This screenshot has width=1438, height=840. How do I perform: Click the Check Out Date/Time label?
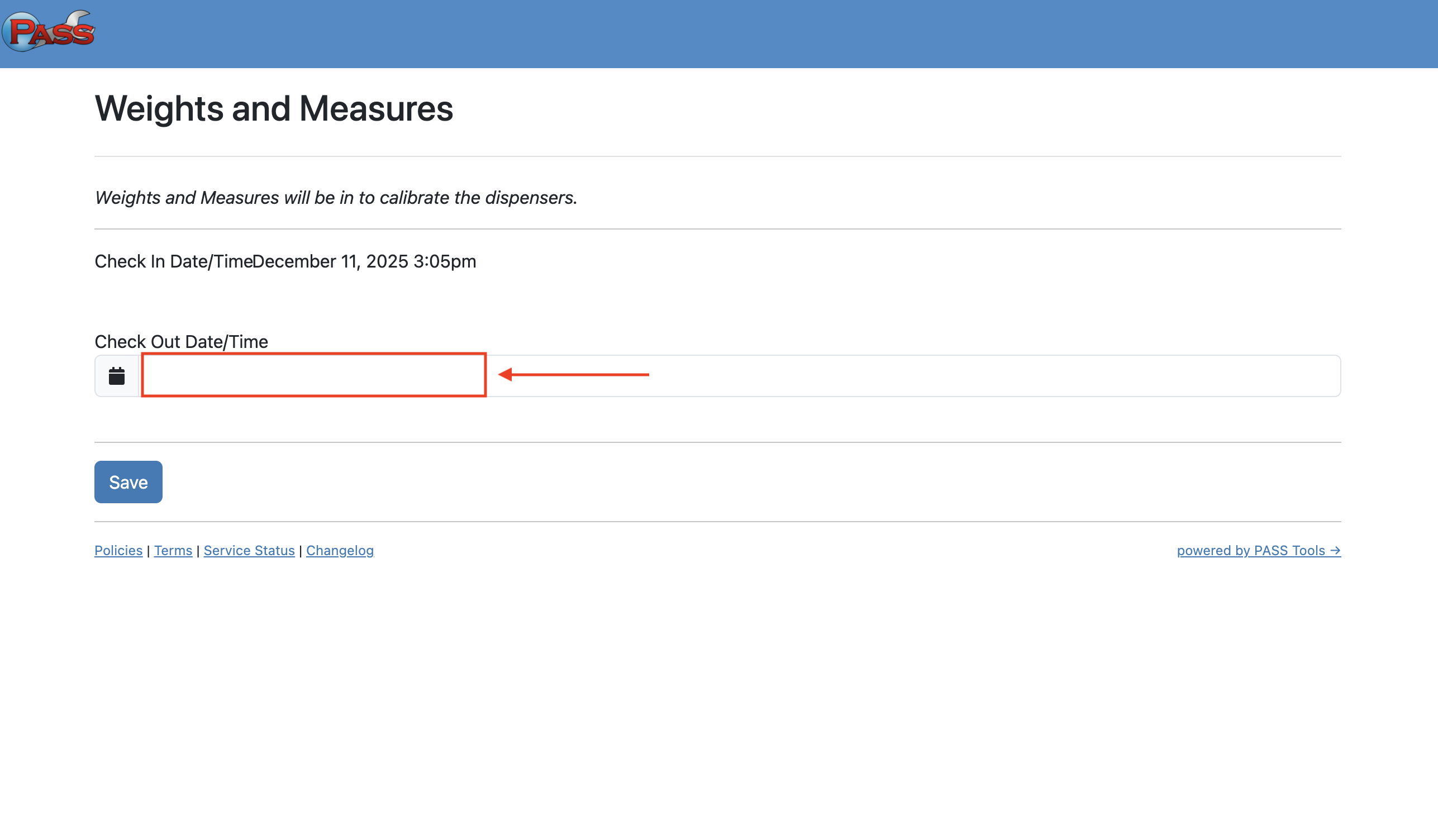181,342
